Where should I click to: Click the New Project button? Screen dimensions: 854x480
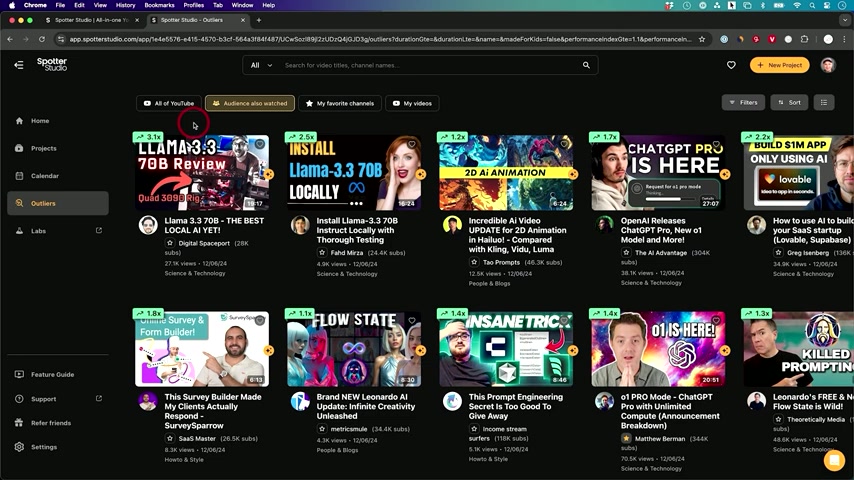[x=779, y=65]
